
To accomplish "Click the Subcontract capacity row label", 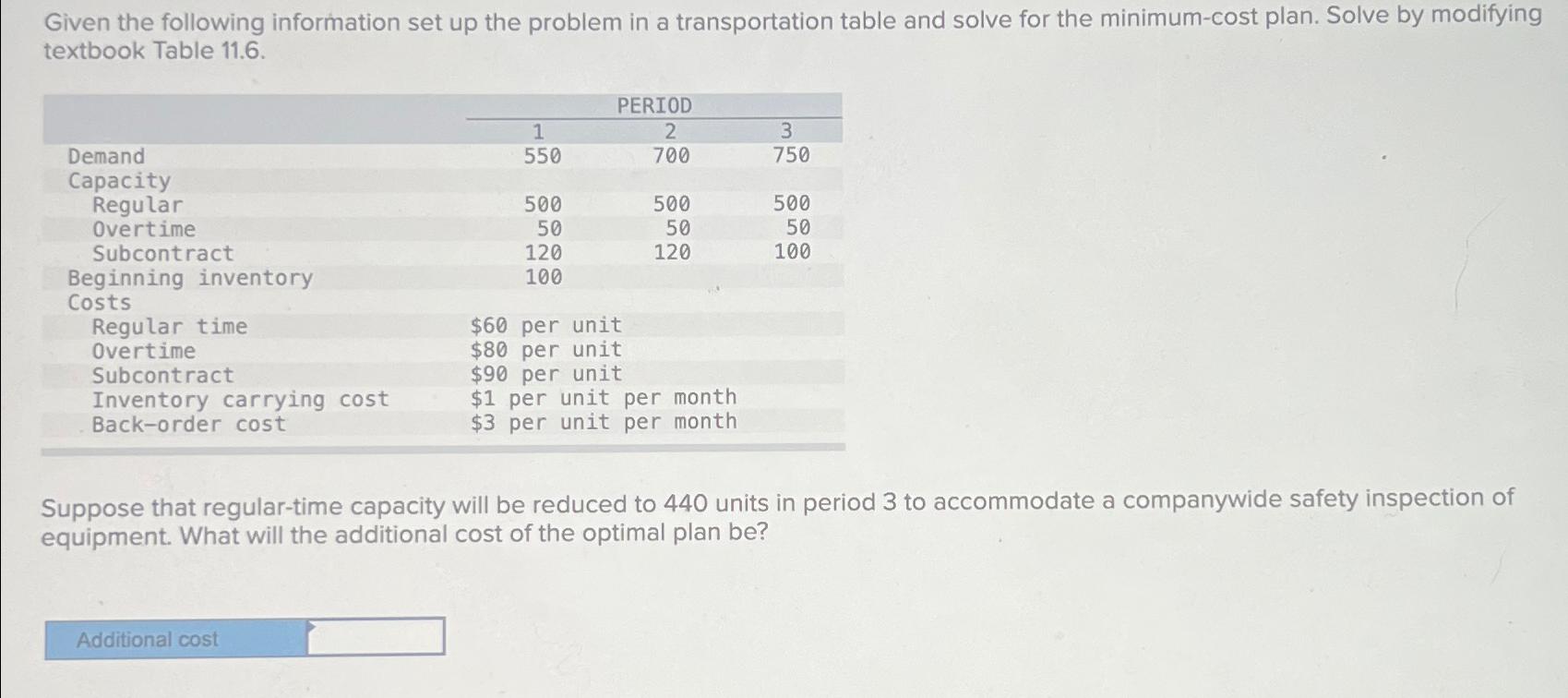I will pyautogui.click(x=162, y=254).
